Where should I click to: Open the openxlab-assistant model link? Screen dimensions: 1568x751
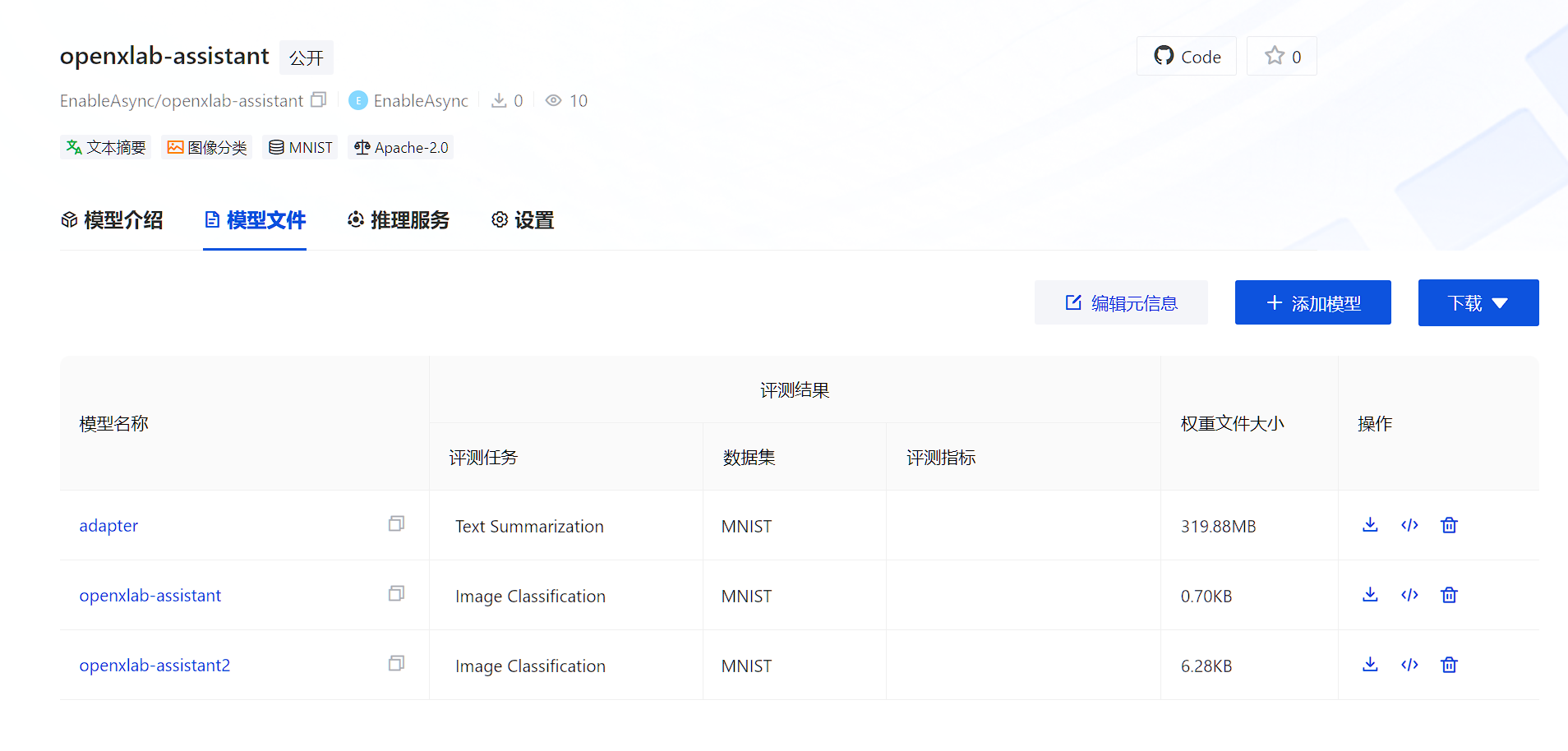tap(150, 596)
